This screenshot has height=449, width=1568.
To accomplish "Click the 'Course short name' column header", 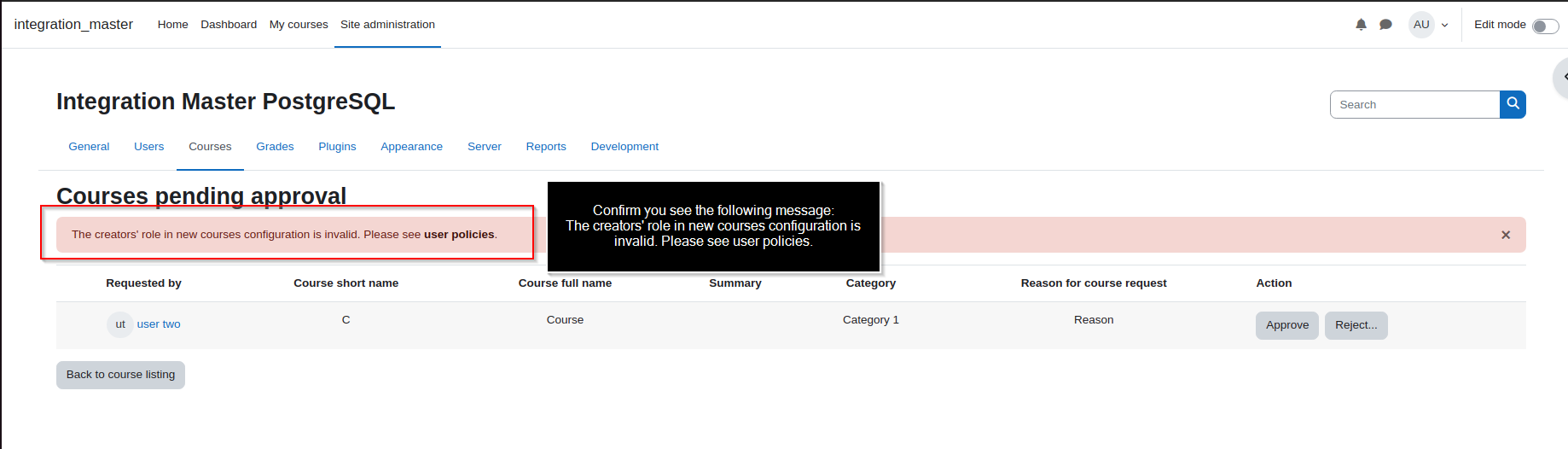I will 346,283.
